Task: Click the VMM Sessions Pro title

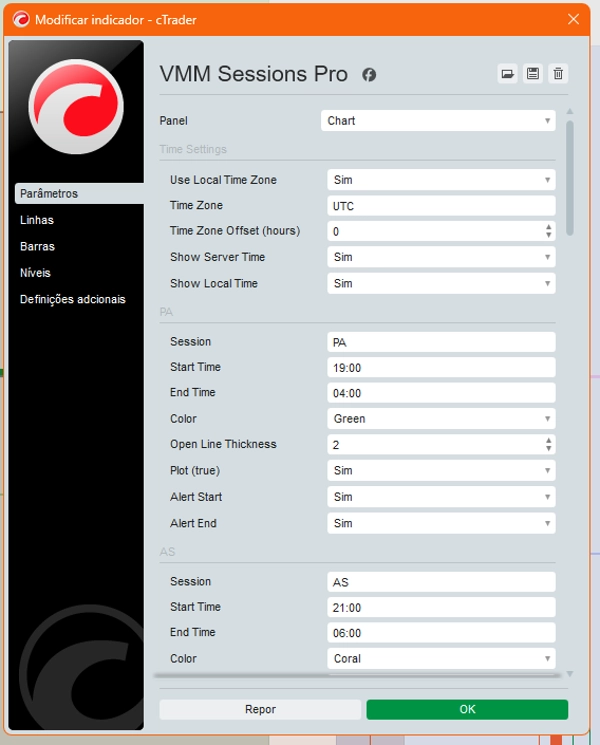Action: click(254, 74)
